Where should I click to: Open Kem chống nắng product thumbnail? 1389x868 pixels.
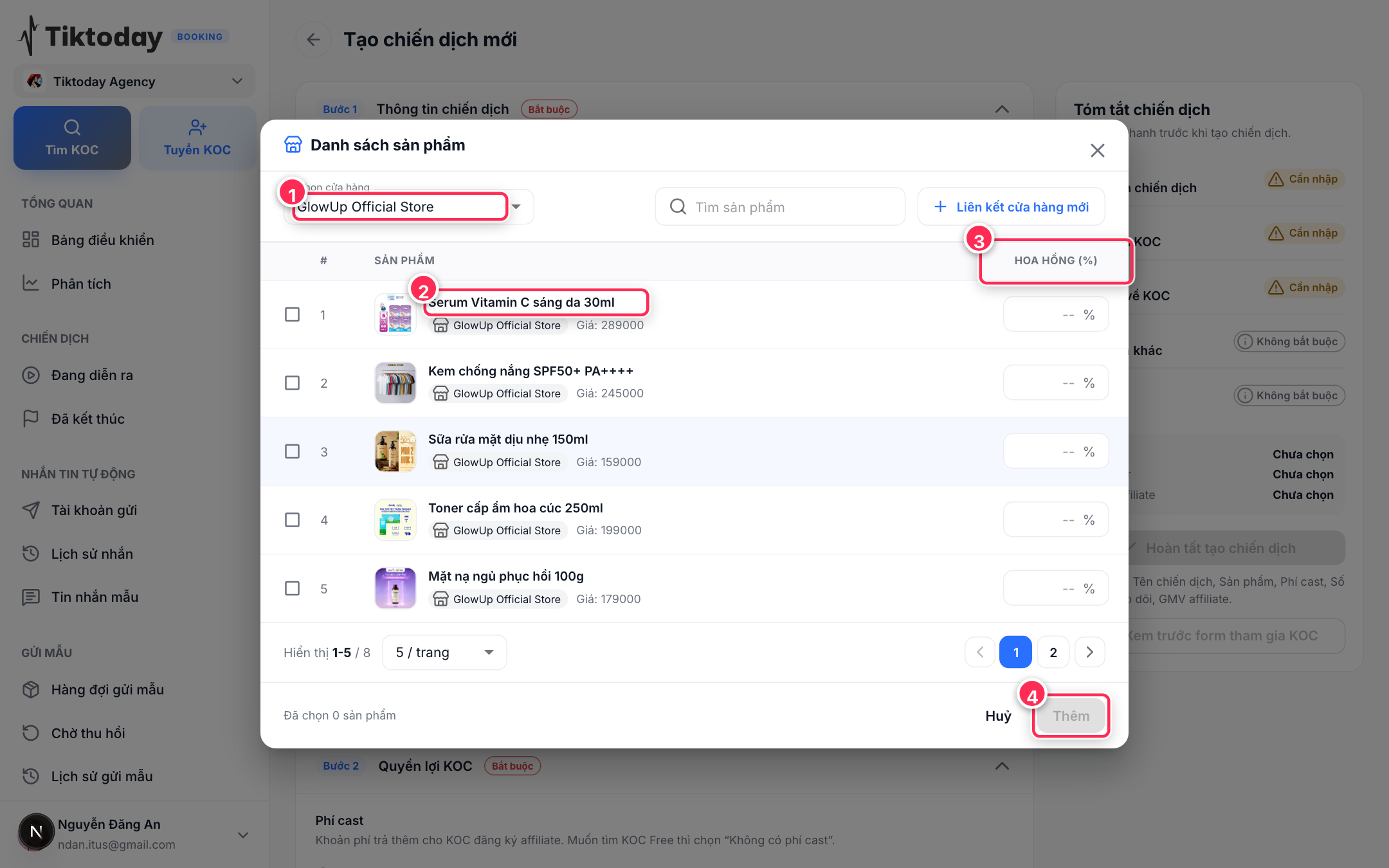click(395, 383)
